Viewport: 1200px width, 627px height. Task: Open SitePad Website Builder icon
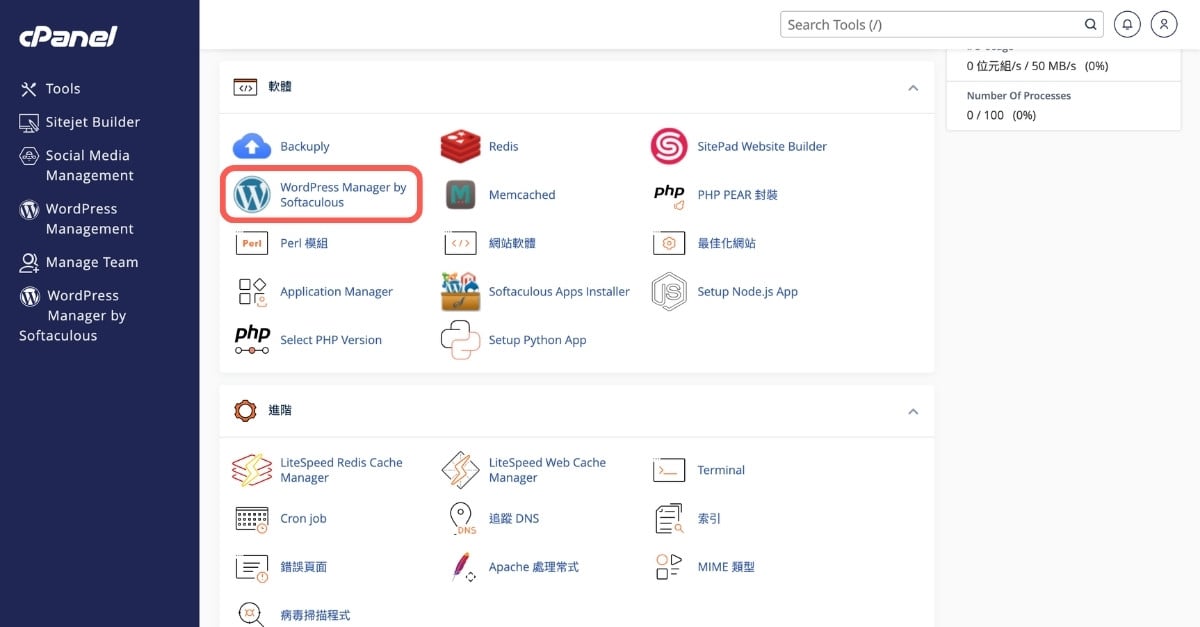tap(669, 146)
